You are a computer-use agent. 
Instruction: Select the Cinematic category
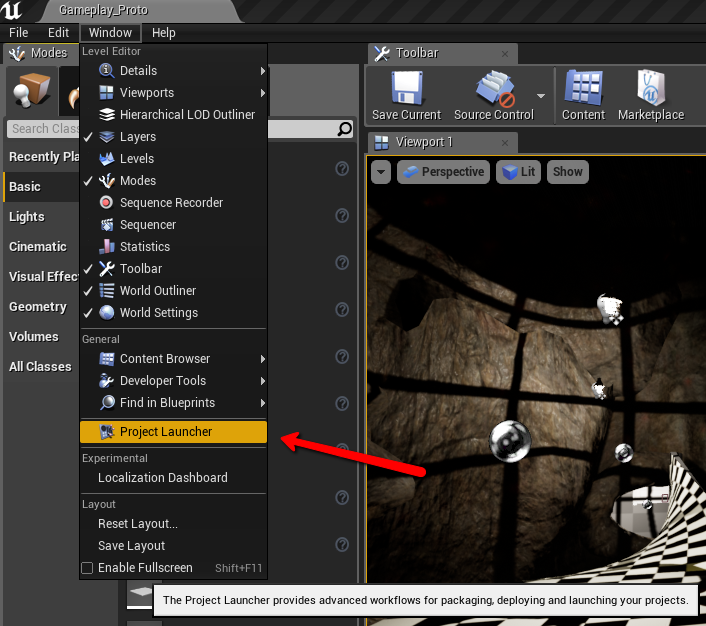click(41, 247)
